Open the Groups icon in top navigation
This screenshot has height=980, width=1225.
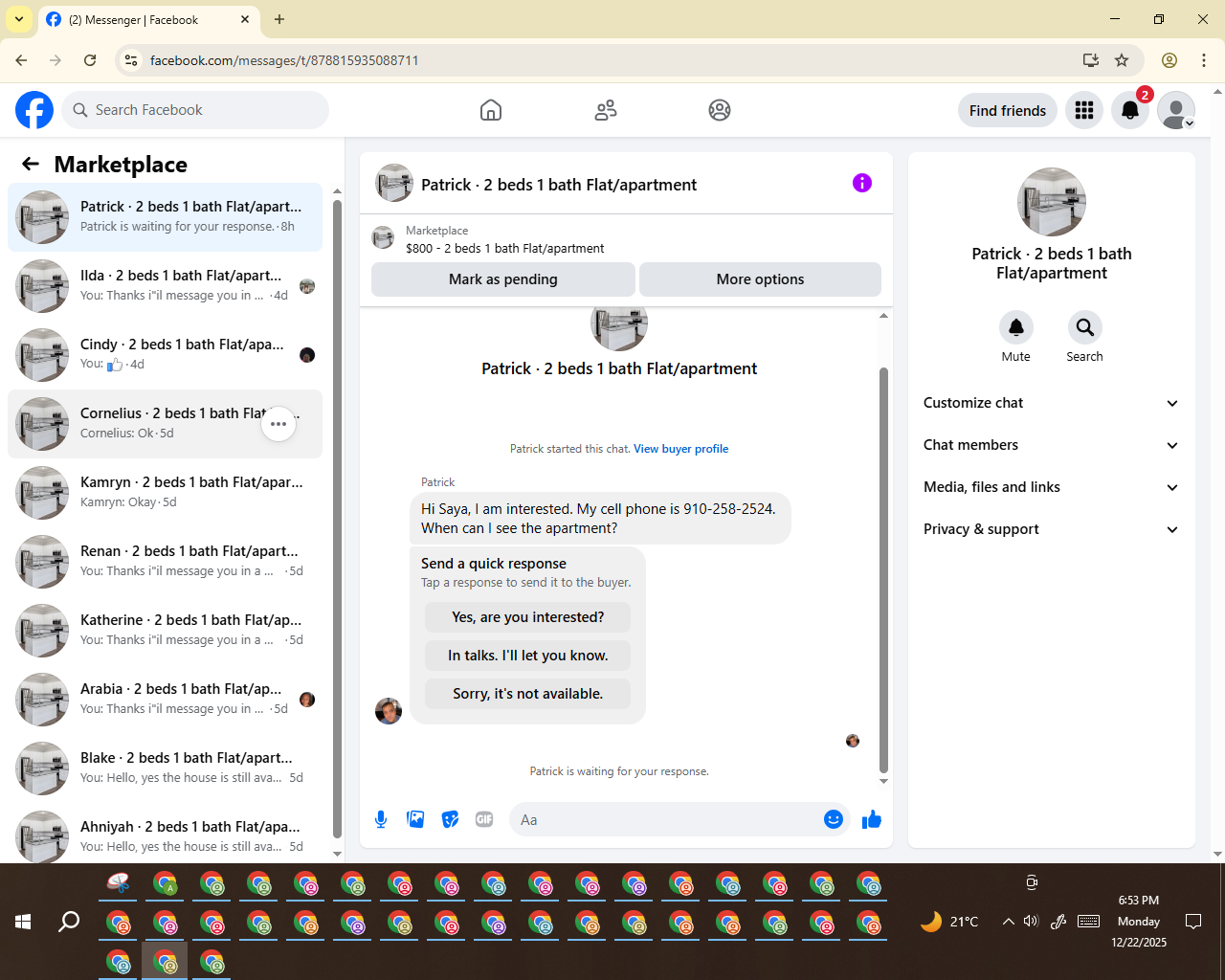(720, 110)
